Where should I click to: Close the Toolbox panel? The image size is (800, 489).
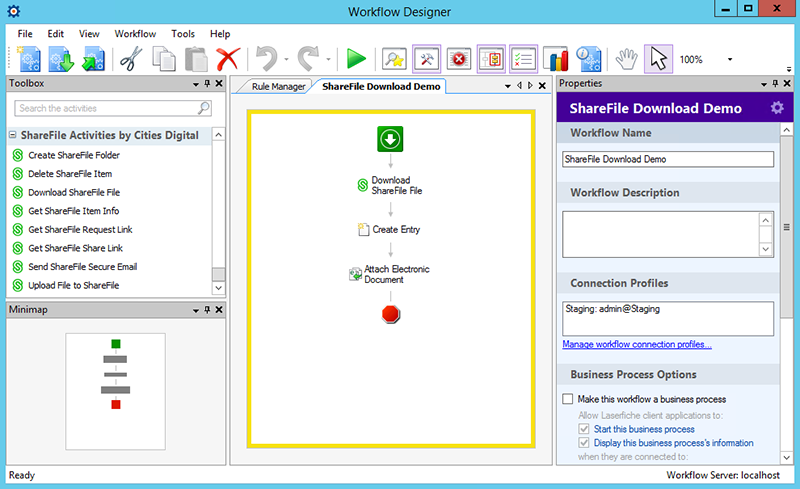pyautogui.click(x=219, y=83)
